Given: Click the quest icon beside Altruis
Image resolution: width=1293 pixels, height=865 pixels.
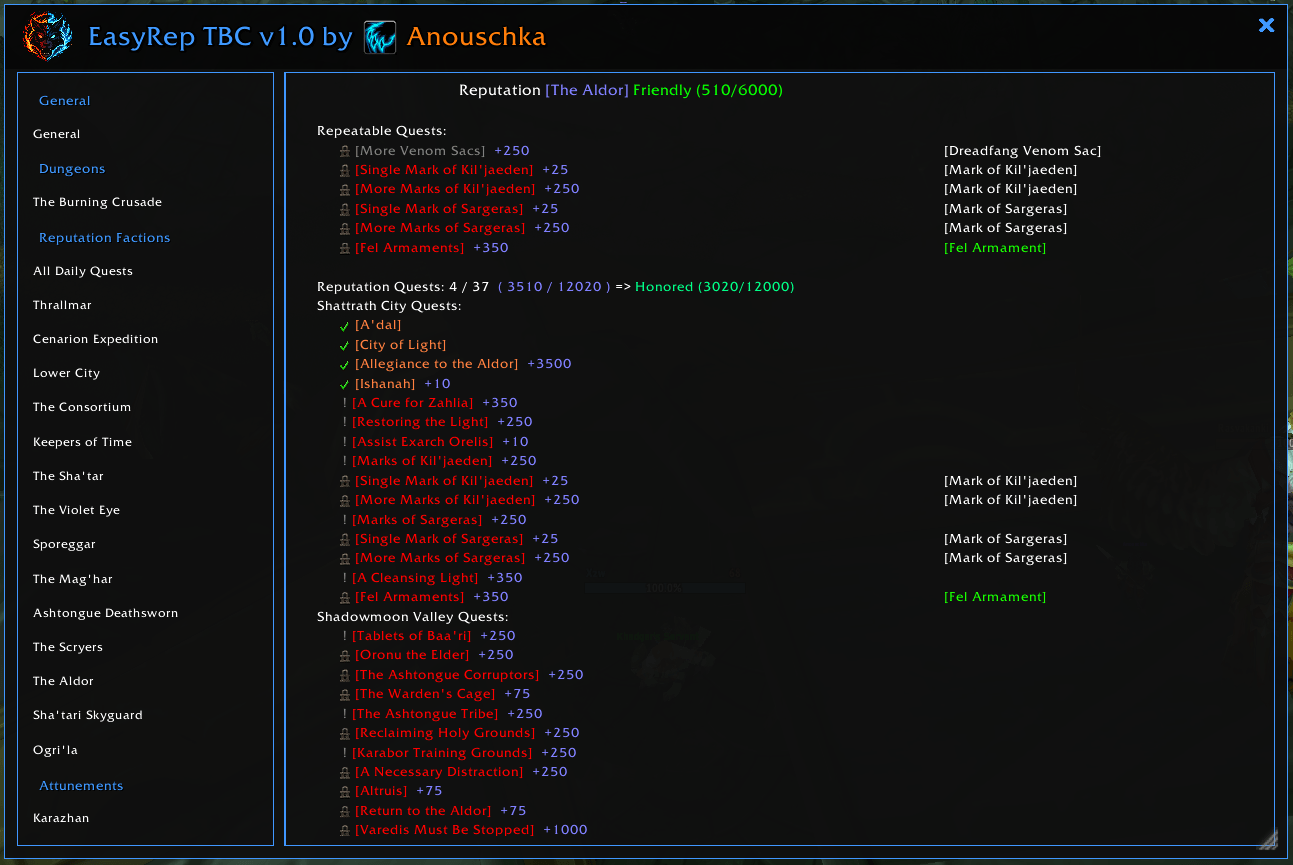Looking at the screenshot, I should click(x=345, y=791).
